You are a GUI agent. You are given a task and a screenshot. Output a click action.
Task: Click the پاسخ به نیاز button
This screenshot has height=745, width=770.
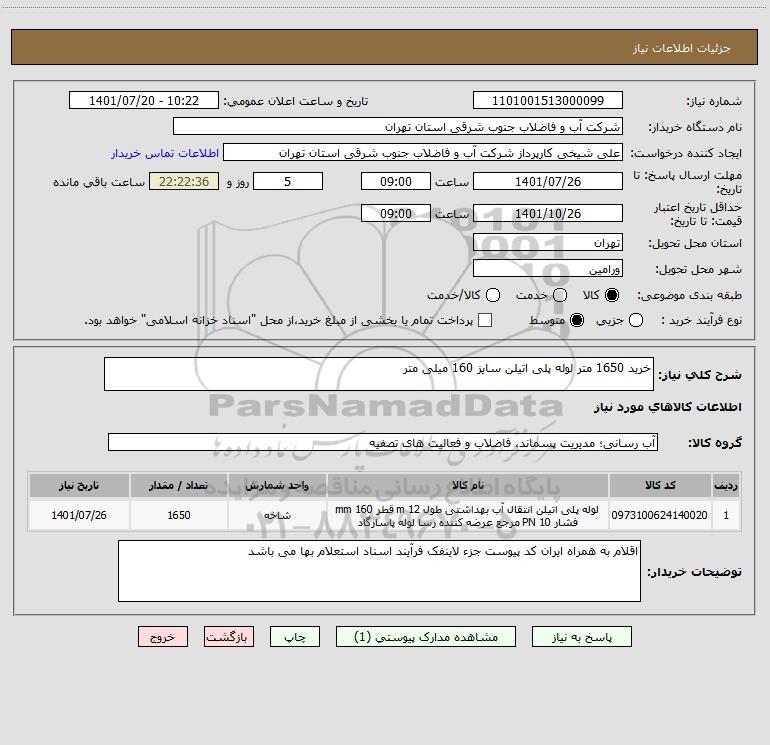tap(582, 637)
